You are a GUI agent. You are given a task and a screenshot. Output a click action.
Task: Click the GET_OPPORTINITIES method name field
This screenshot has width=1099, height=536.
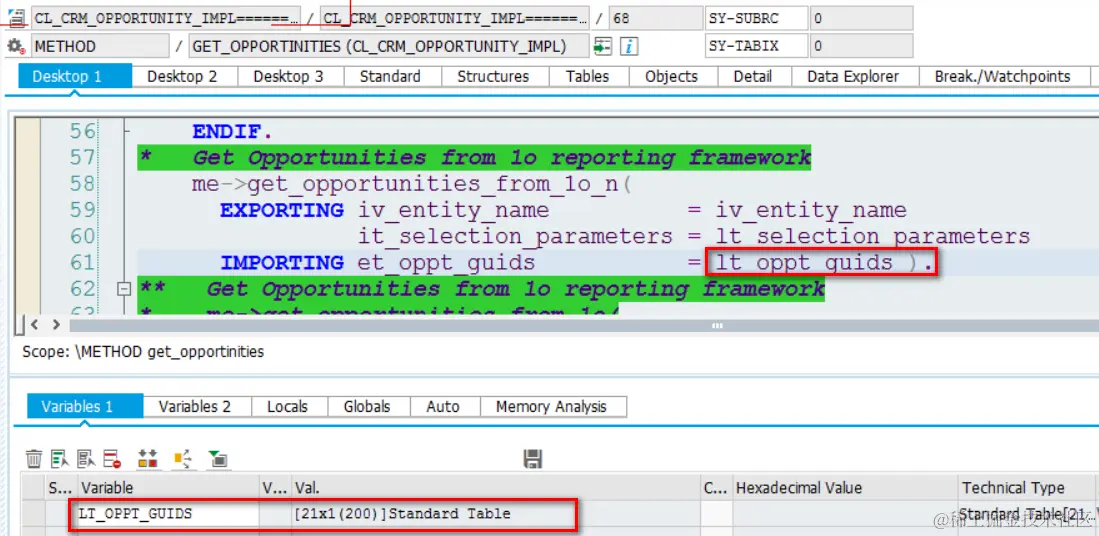click(388, 47)
